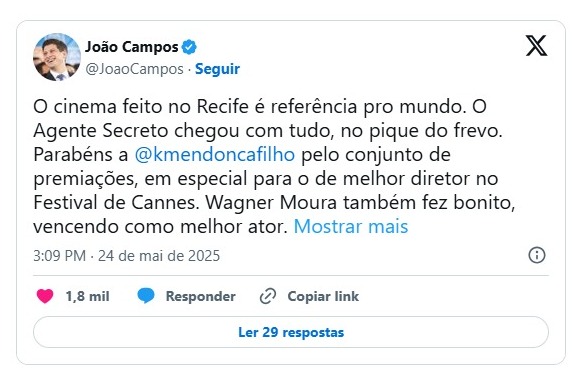Click the chain link copy icon

click(x=268, y=296)
